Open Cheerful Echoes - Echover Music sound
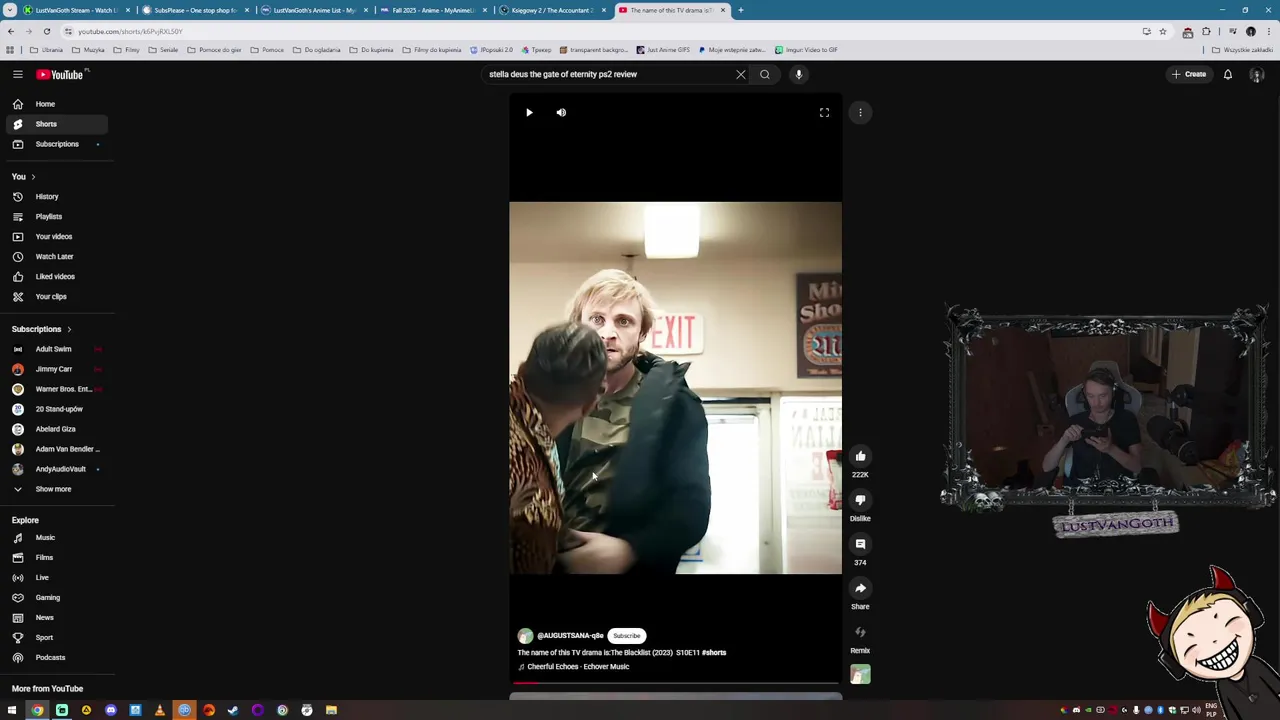The image size is (1280, 720). click(578, 667)
